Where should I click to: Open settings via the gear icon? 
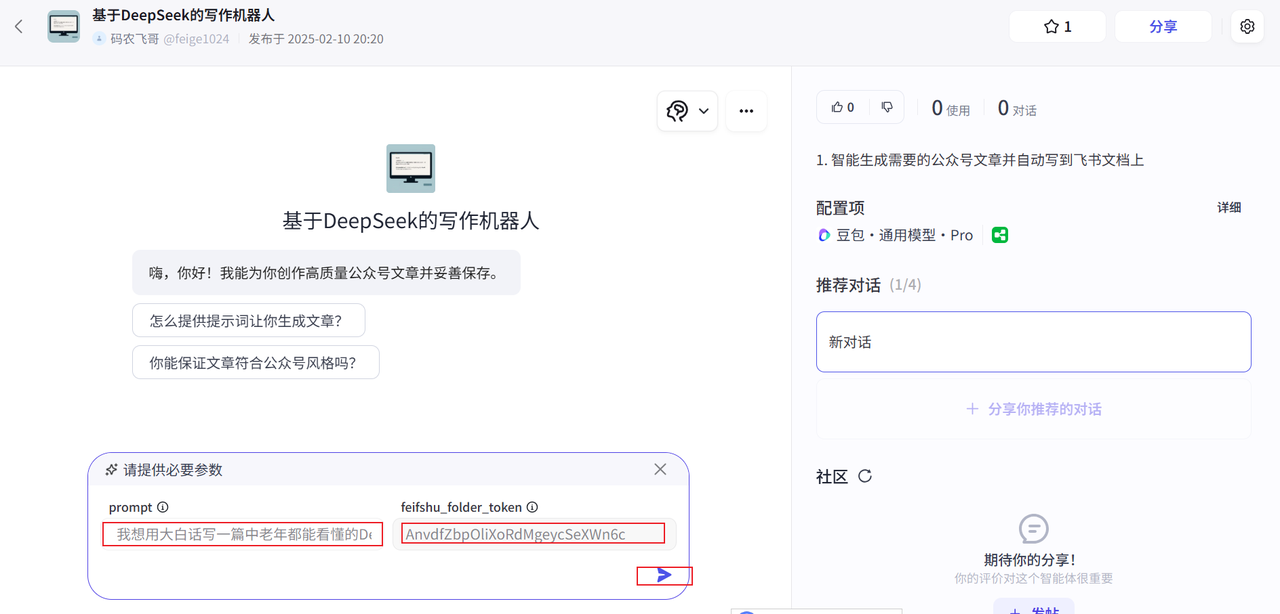pos(1247,27)
